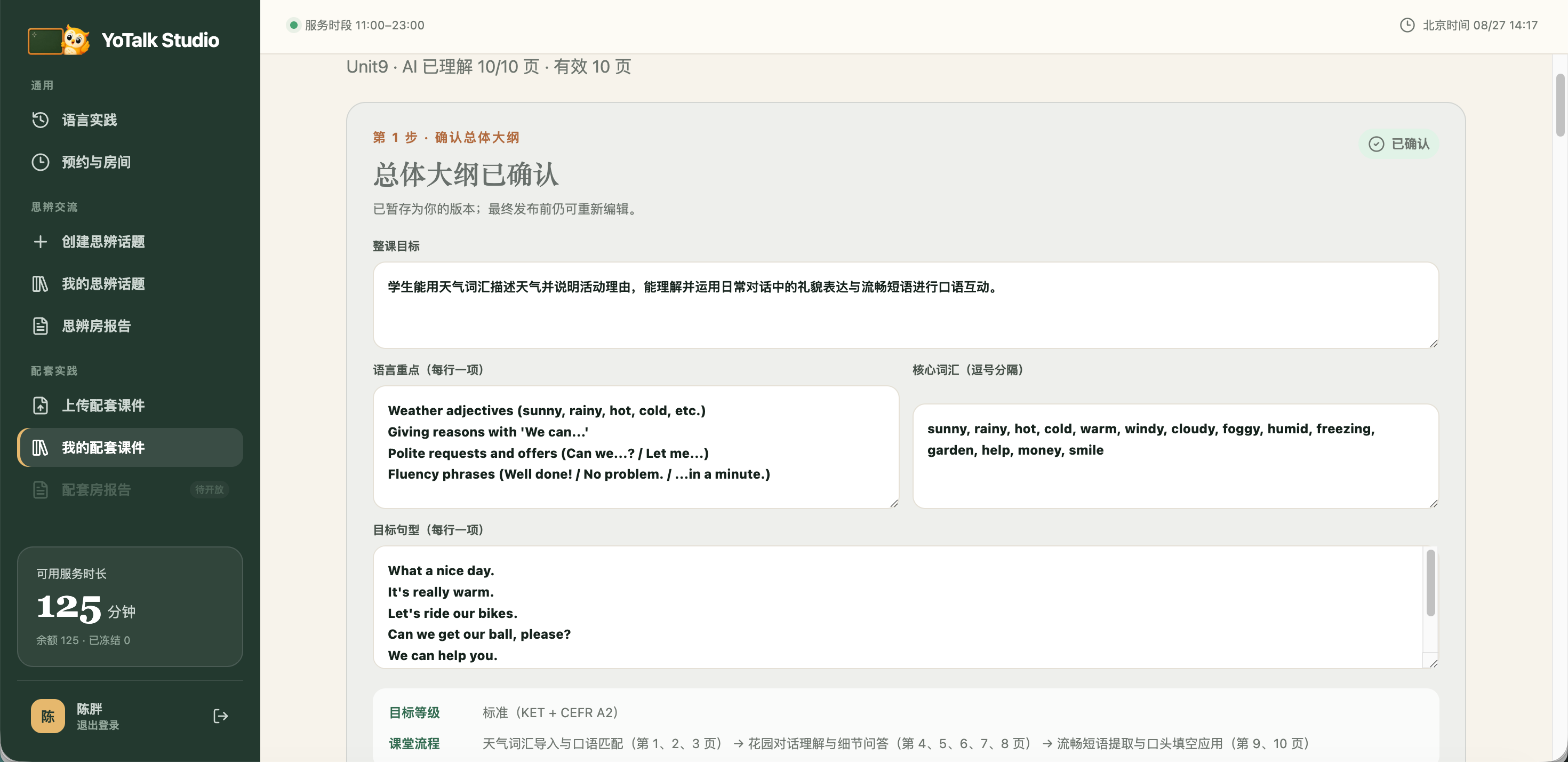Screen dimensions: 1568x762
Task: Click the 待开放 badge on 配套房报告
Action: point(210,490)
